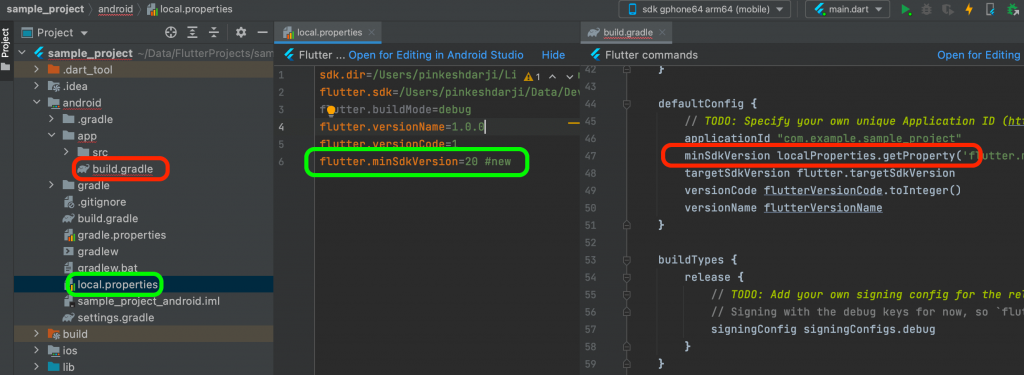Fold the buildTypes block on line 53
The image size is (1024, 375).
[627, 259]
